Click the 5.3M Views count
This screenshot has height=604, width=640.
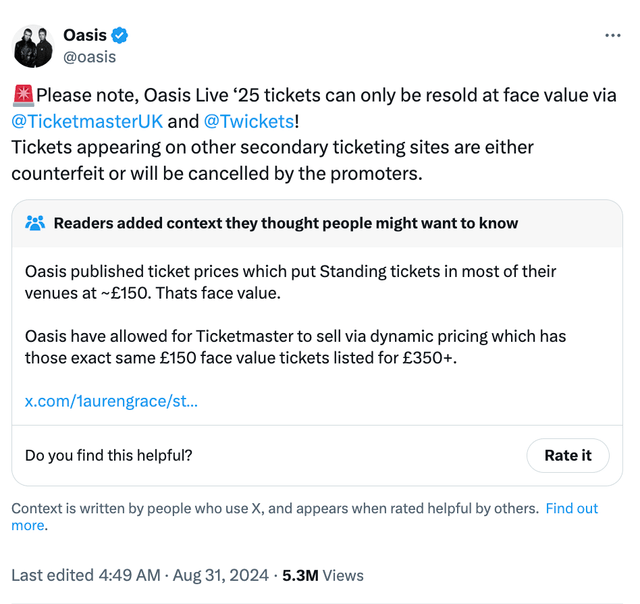pyautogui.click(x=323, y=575)
